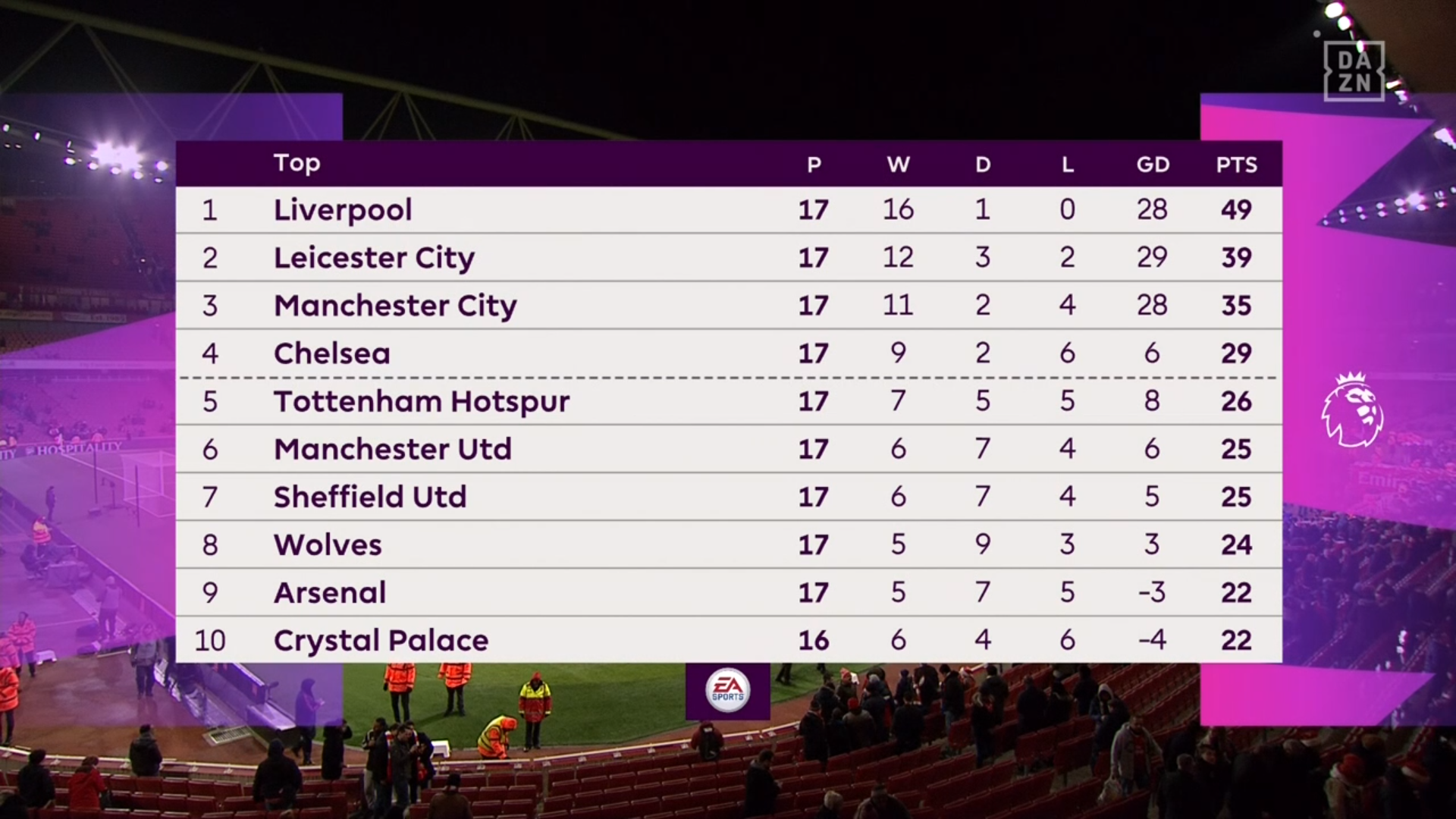Screen dimensions: 1456x819
Task: Click the L column header
Action: (1067, 165)
